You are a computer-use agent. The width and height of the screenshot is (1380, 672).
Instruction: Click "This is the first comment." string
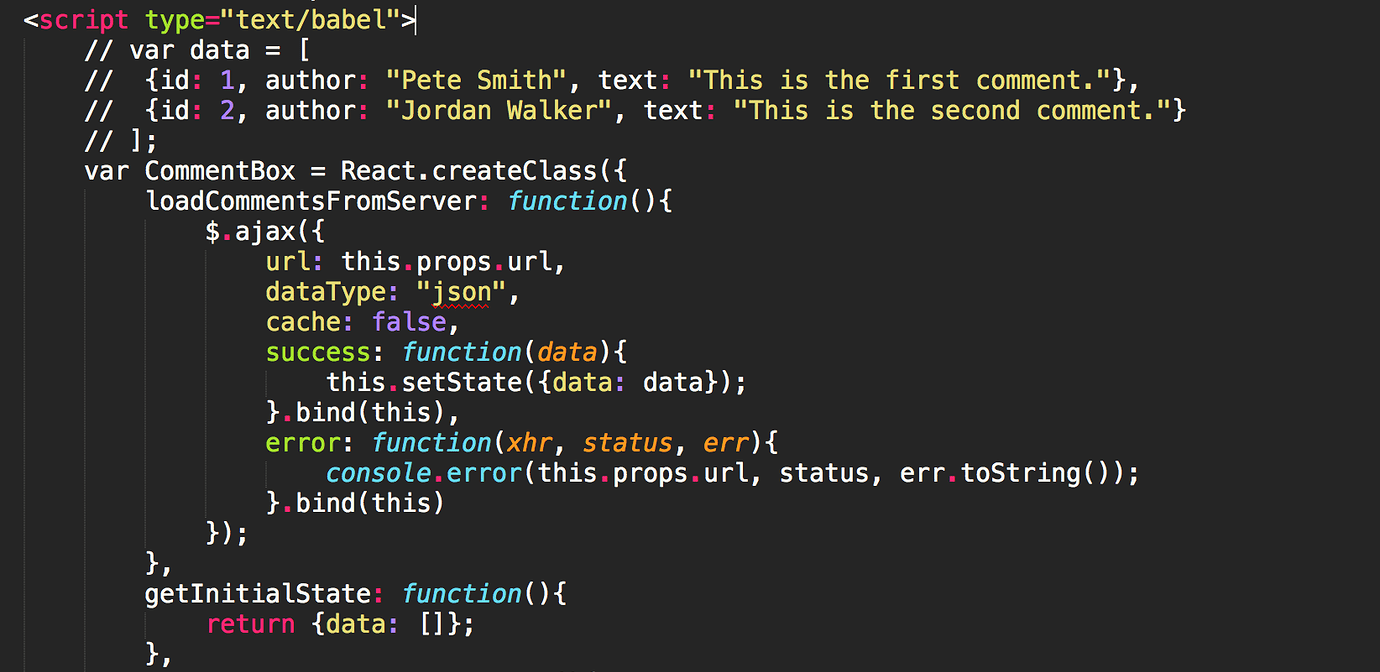[x=914, y=80]
